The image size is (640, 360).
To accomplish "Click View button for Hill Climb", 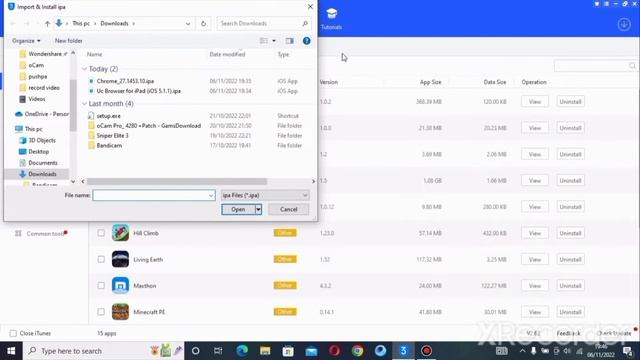I will [x=535, y=233].
